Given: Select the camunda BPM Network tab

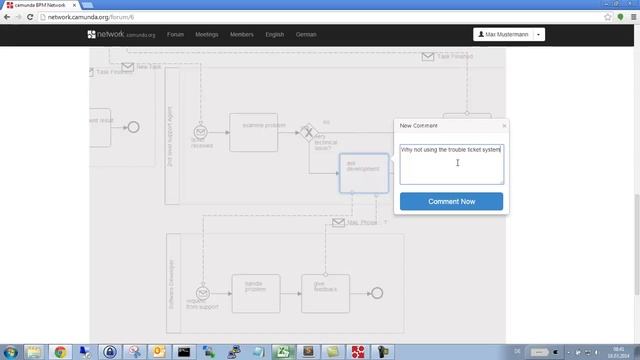Looking at the screenshot, I should click(40, 5).
